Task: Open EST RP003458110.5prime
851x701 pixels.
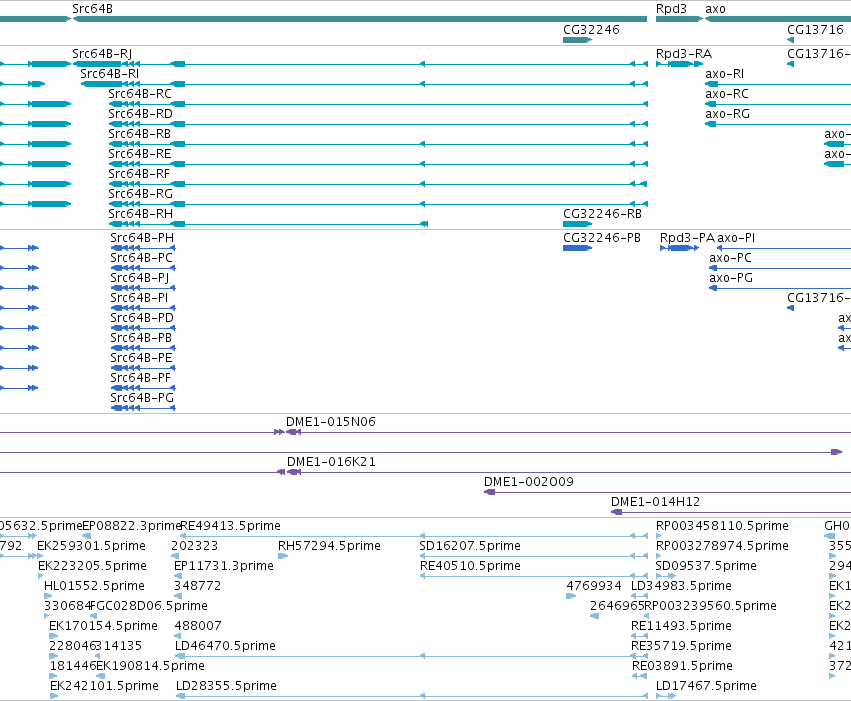Action: click(659, 536)
